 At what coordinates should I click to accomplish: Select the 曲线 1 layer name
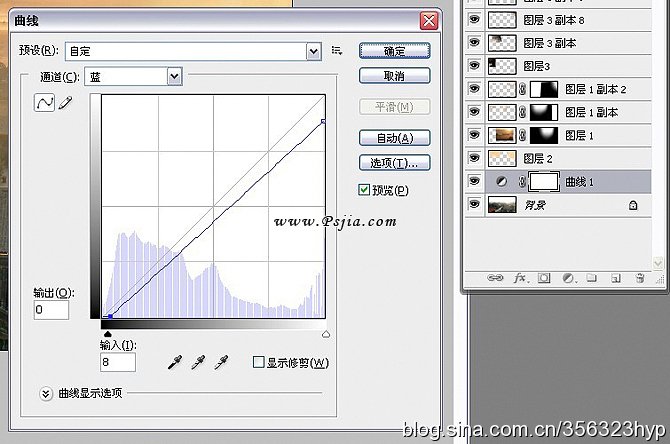point(579,182)
